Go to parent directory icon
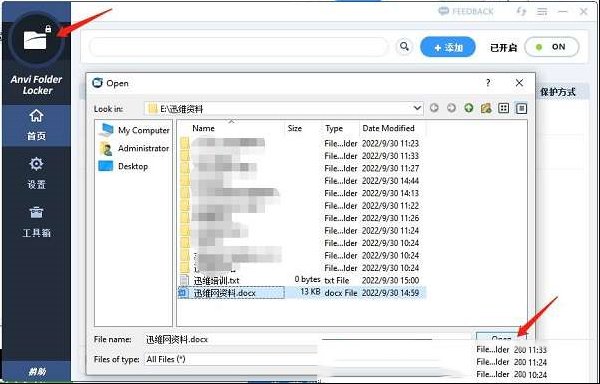Image resolution: width=600 pixels, height=384 pixels. coord(468,108)
